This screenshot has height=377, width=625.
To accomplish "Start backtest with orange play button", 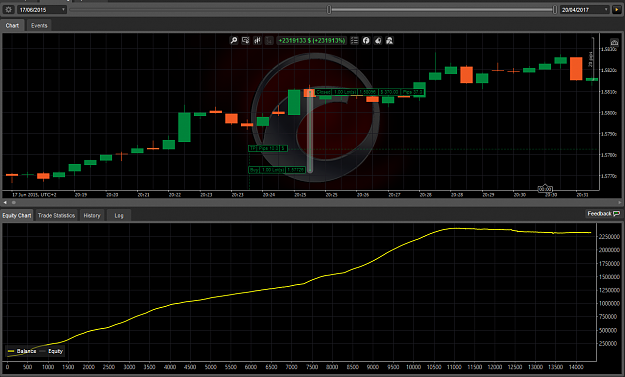I will [617, 10].
